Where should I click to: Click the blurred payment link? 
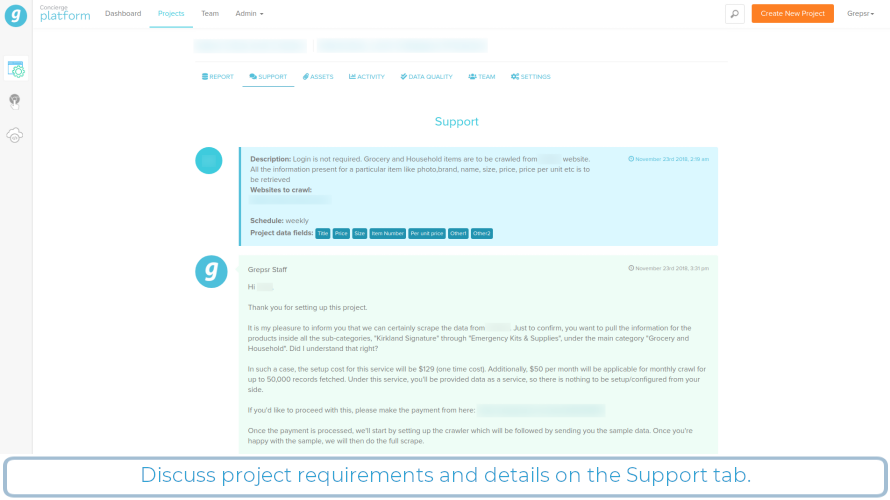coord(540,410)
